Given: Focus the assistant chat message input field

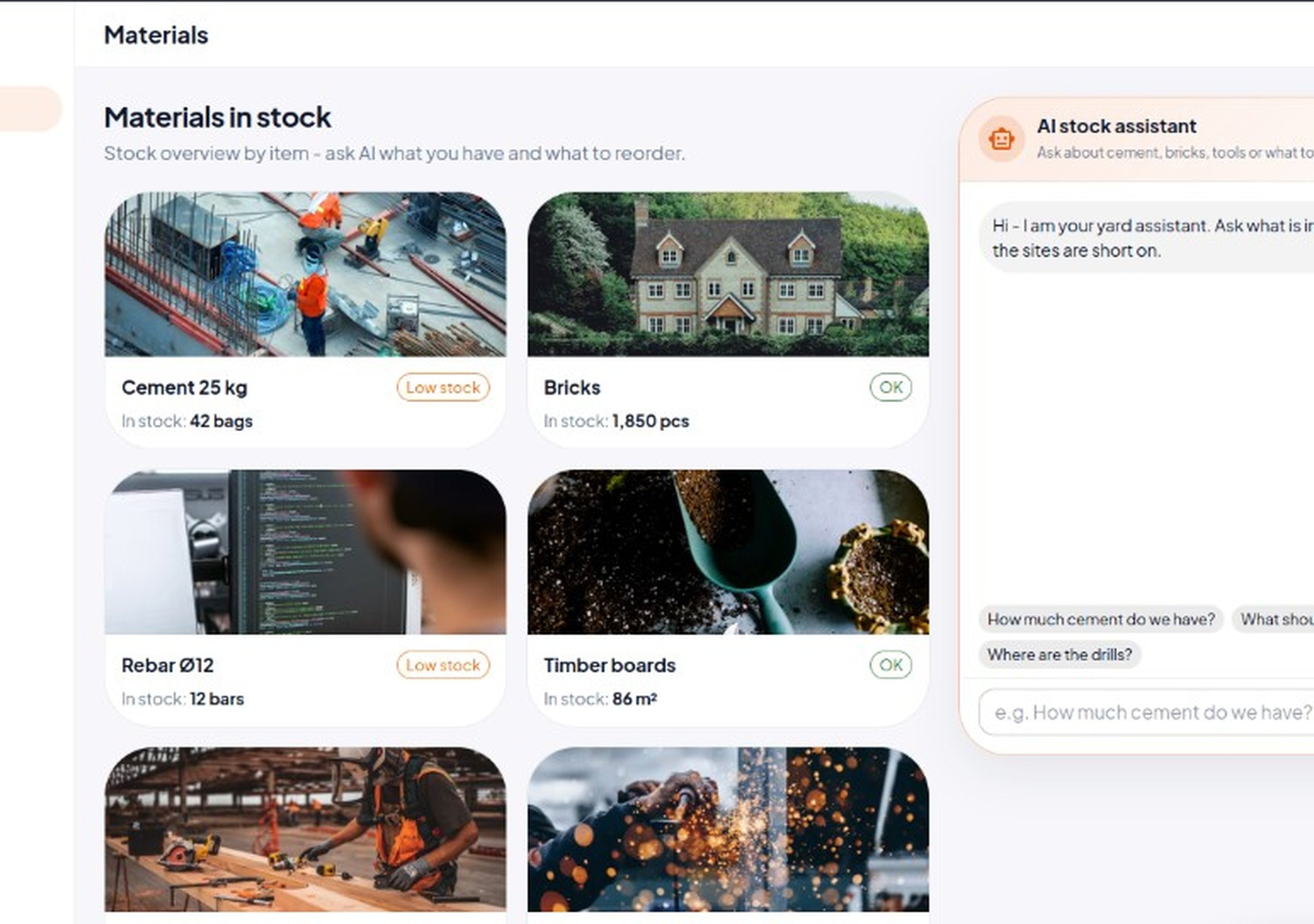Looking at the screenshot, I should pos(1146,713).
